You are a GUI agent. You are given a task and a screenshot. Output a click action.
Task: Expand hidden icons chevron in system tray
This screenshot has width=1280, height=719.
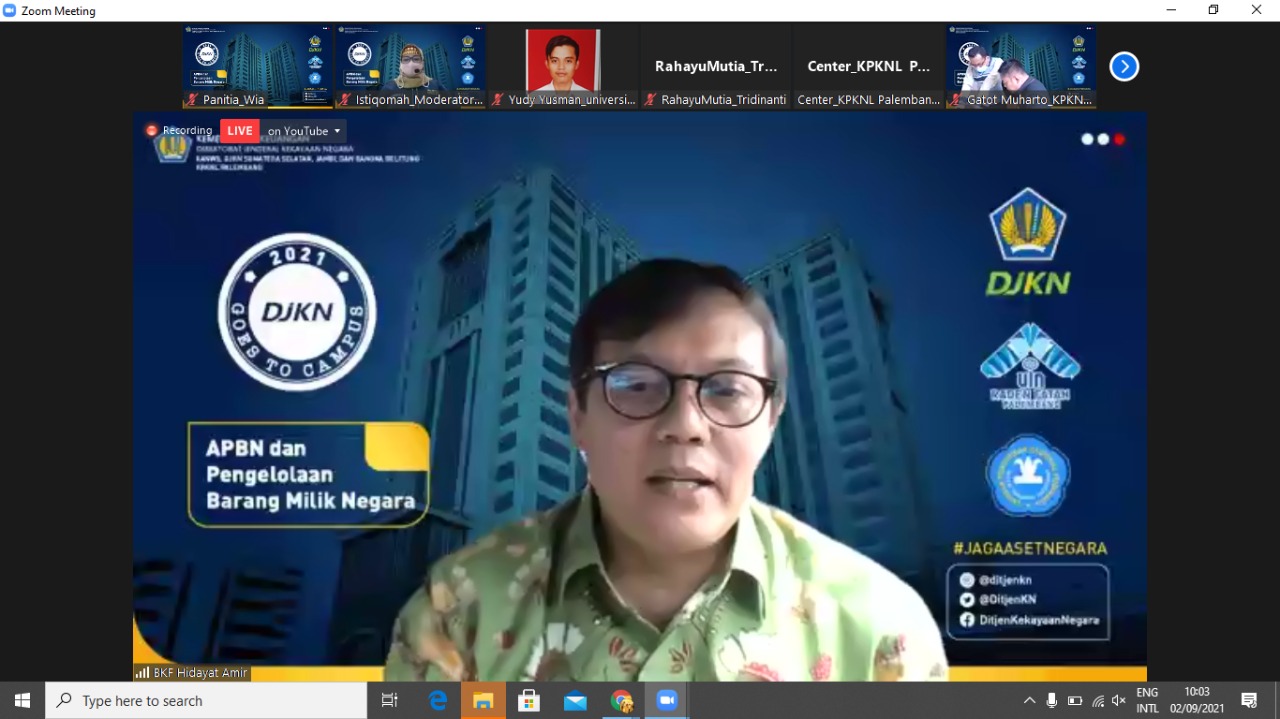(x=1029, y=700)
